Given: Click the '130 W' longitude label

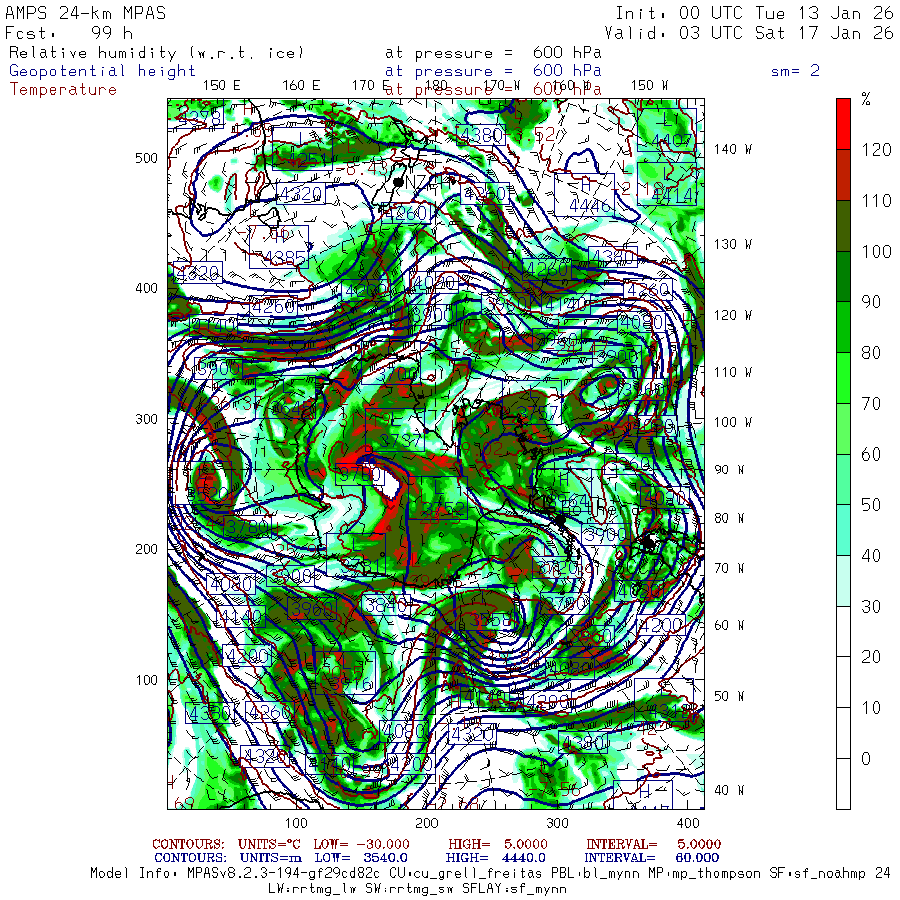Looking at the screenshot, I should pos(732,244).
